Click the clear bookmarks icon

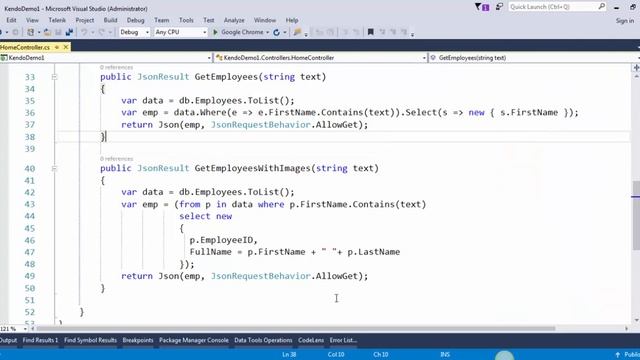pyautogui.click(x=404, y=32)
